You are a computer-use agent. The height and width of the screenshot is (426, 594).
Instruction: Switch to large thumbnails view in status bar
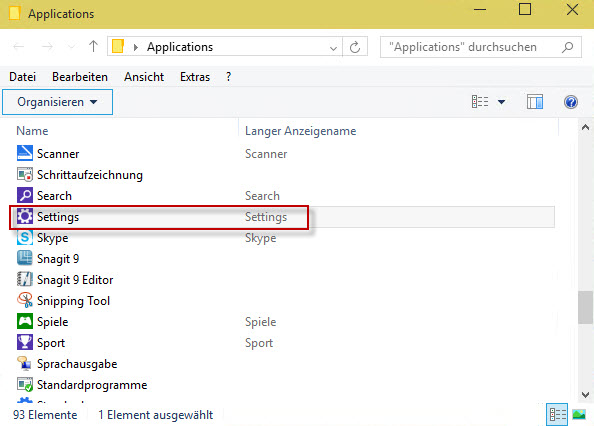(579, 415)
